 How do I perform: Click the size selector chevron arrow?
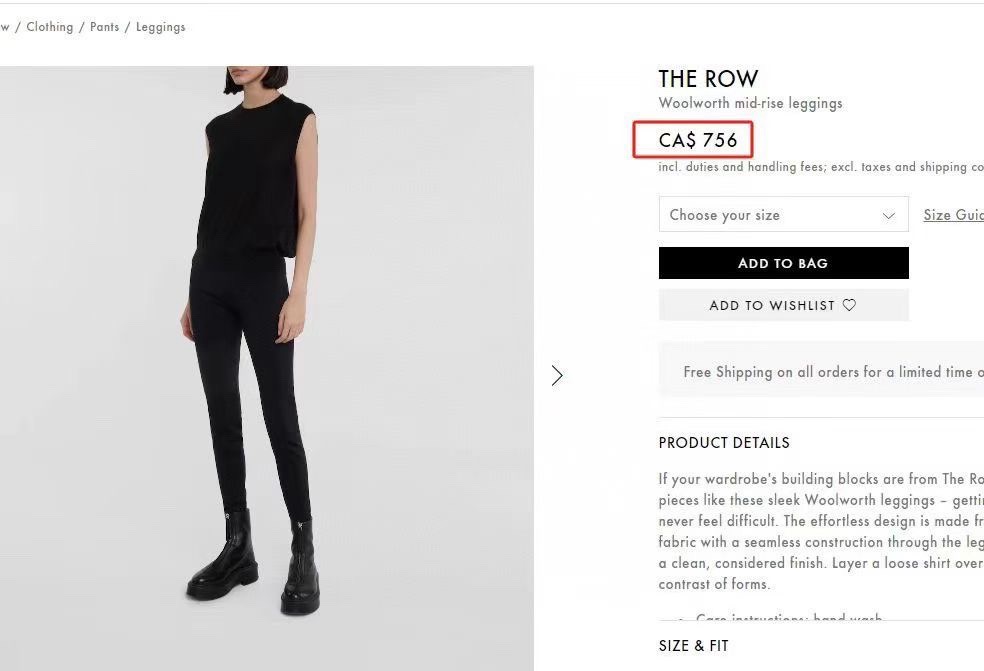coord(888,215)
